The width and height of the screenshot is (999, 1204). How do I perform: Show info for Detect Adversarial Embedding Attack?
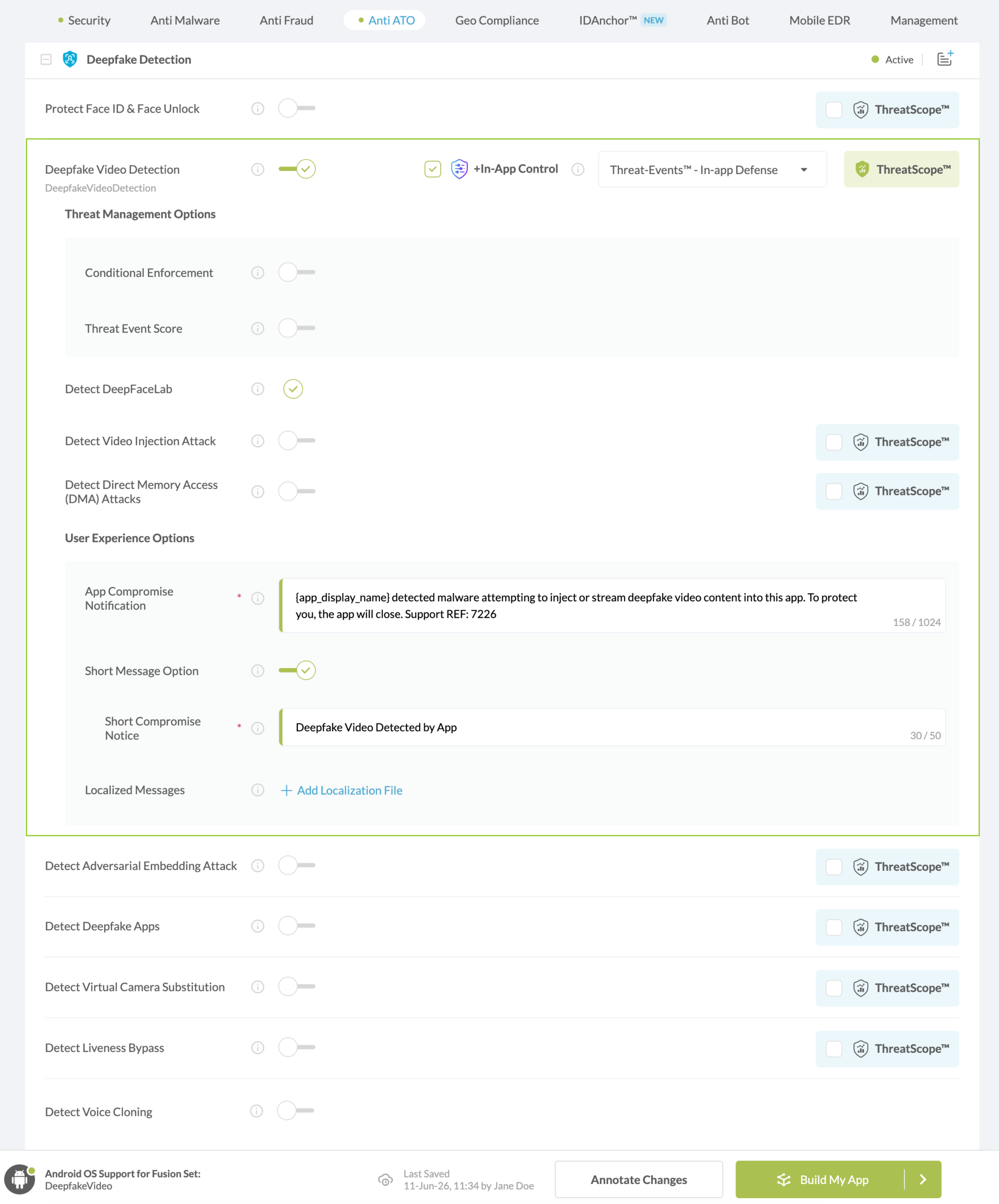click(x=258, y=866)
